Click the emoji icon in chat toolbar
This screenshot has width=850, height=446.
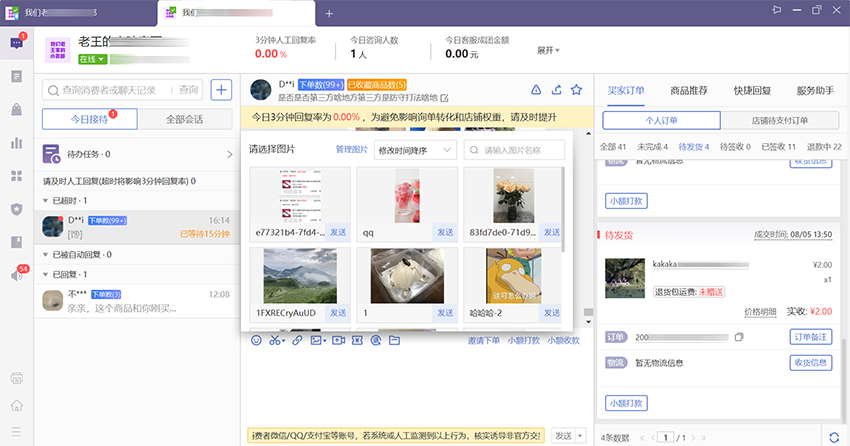(x=254, y=341)
